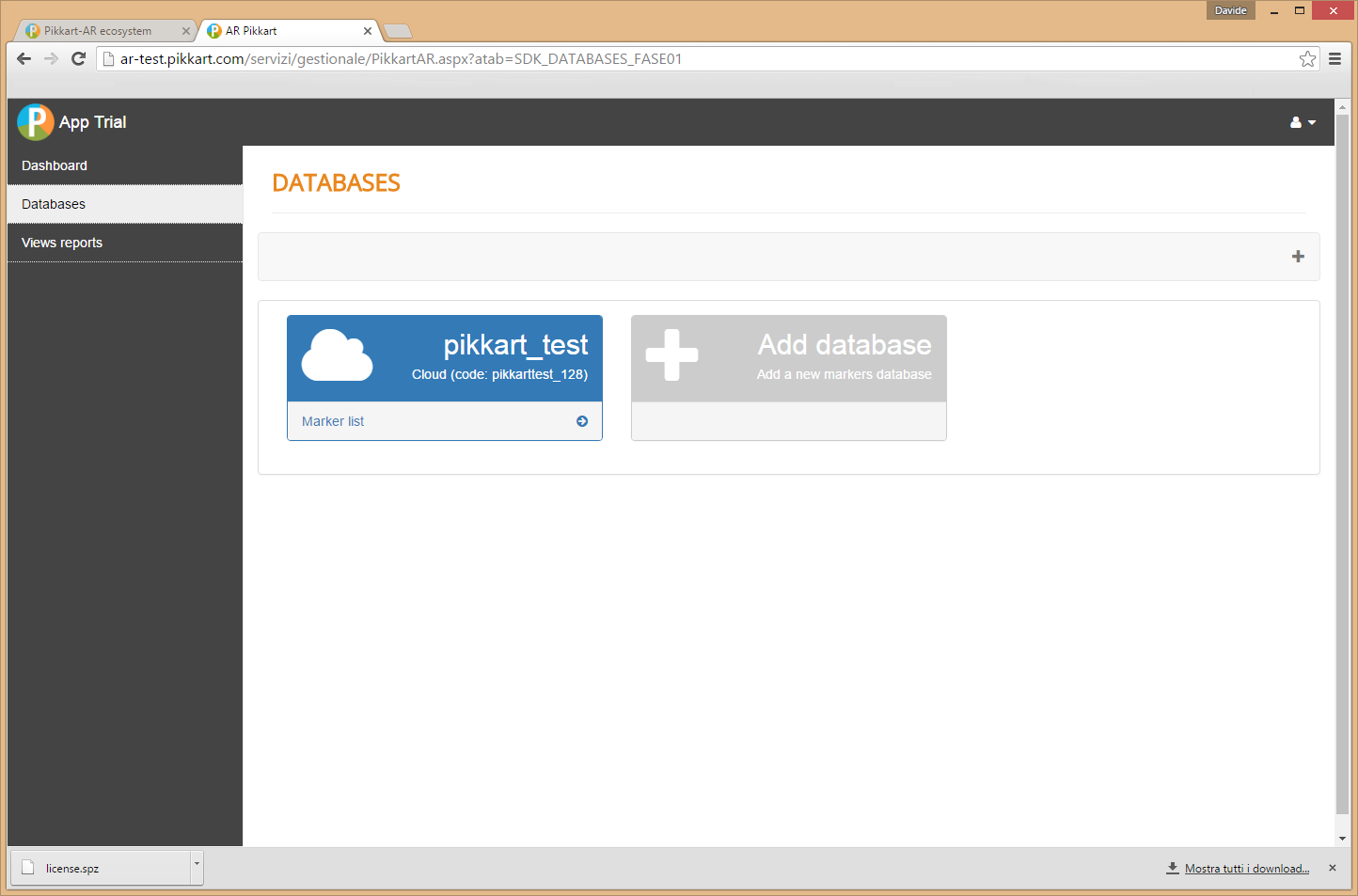Viewport: 1358px width, 896px height.
Task: Click 'Add a new markers database' text
Action: pos(845,374)
